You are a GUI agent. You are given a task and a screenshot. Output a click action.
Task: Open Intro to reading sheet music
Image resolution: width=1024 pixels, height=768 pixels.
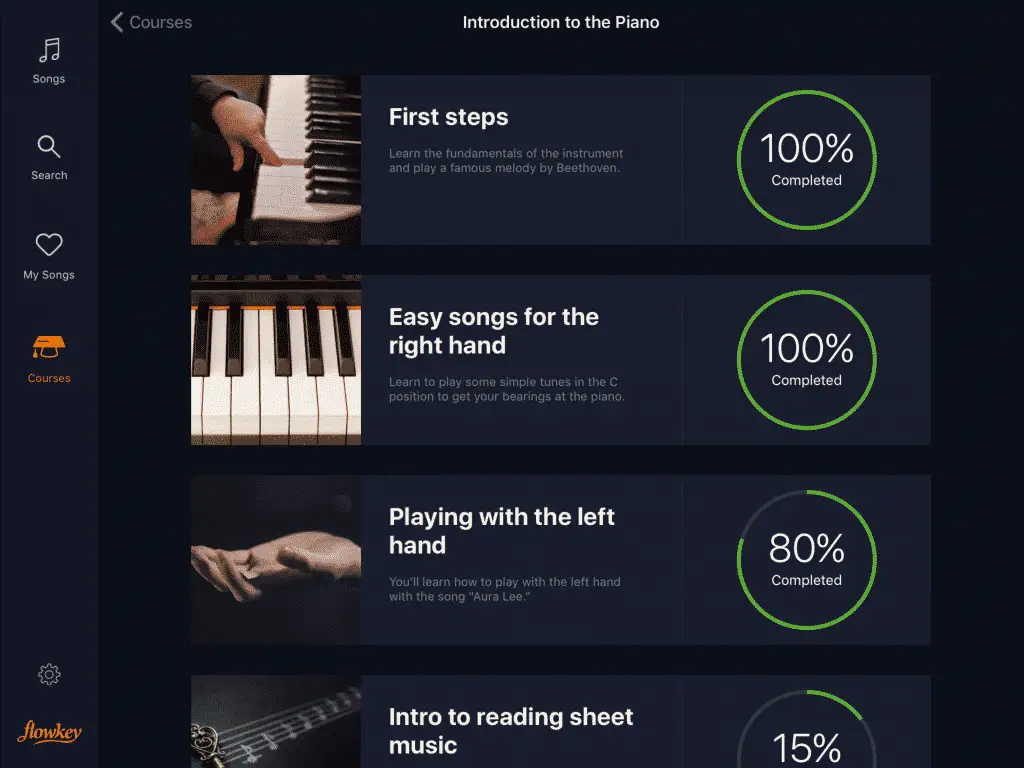tap(511, 731)
